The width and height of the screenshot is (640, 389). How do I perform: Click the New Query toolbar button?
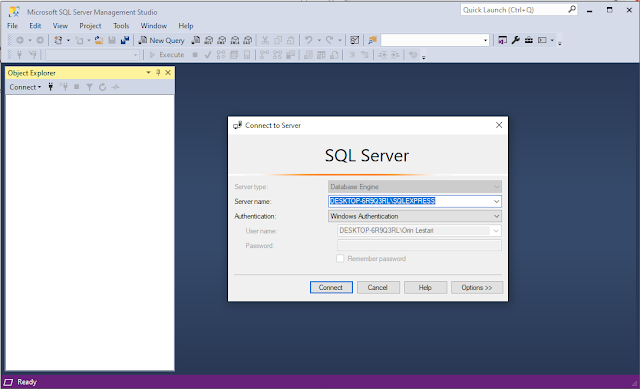click(162, 40)
